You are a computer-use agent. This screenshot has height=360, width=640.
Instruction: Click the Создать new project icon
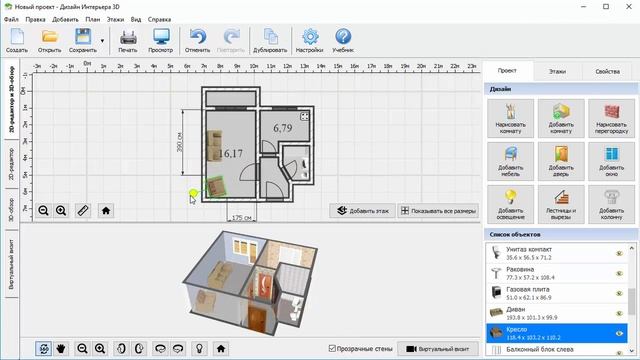coord(17,40)
